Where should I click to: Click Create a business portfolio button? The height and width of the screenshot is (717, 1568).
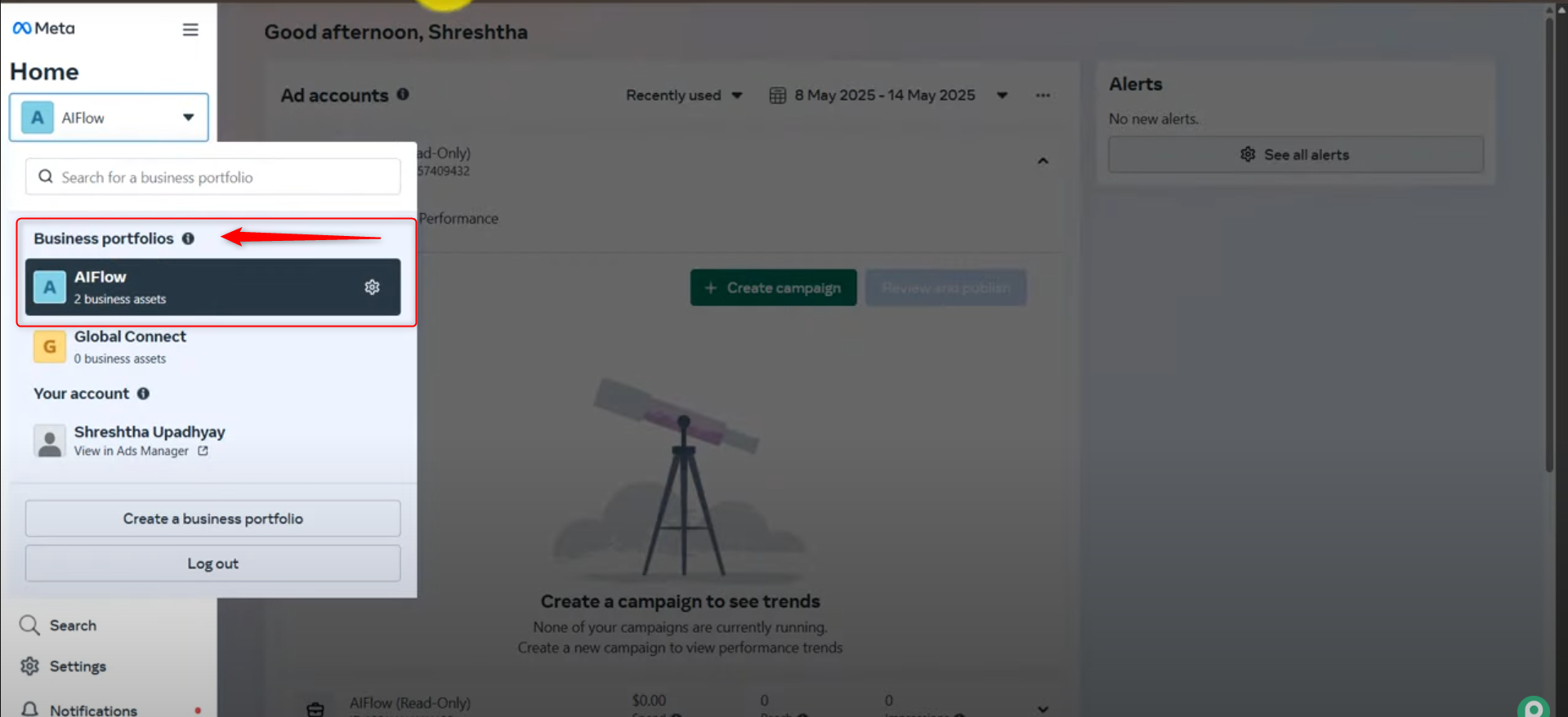212,519
